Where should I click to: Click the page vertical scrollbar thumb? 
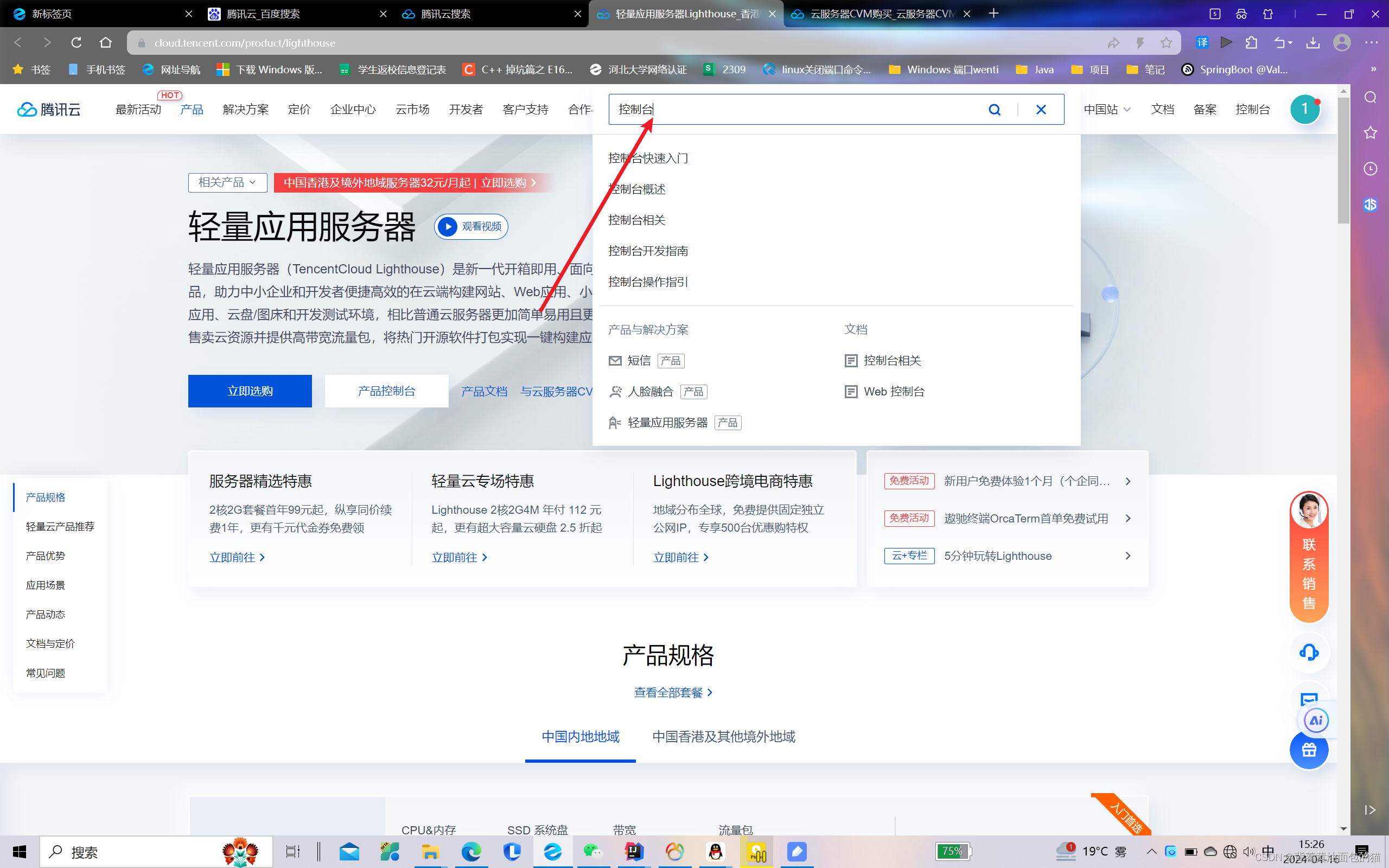click(1343, 161)
